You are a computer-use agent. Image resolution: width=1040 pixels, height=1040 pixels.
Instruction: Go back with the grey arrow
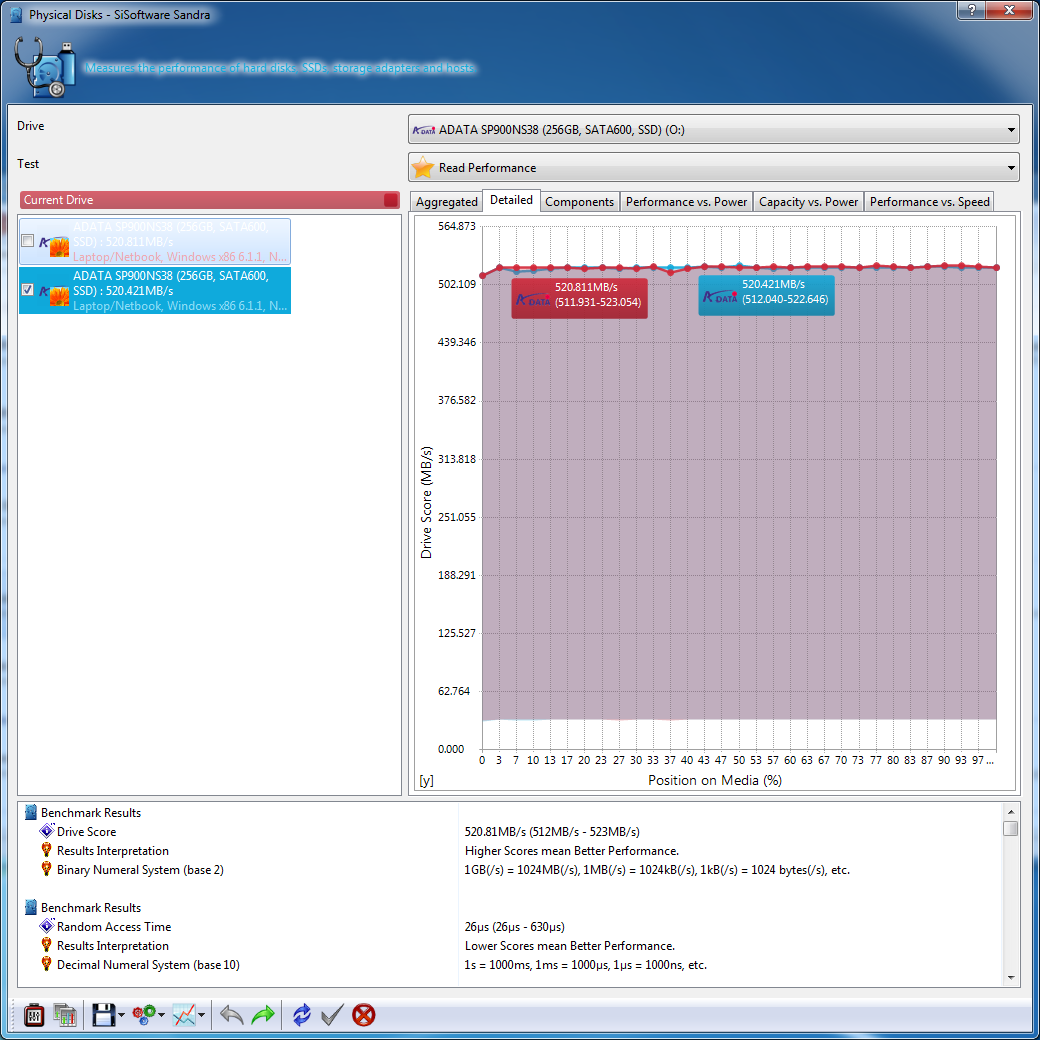(x=231, y=1015)
